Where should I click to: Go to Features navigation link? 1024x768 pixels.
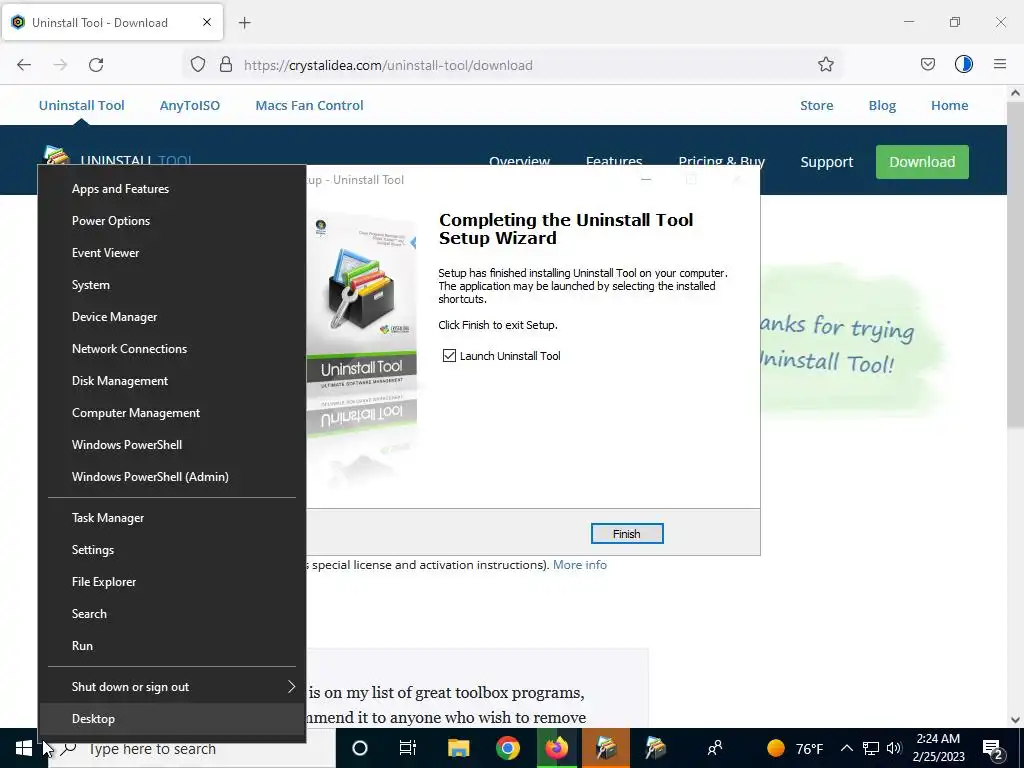point(614,161)
